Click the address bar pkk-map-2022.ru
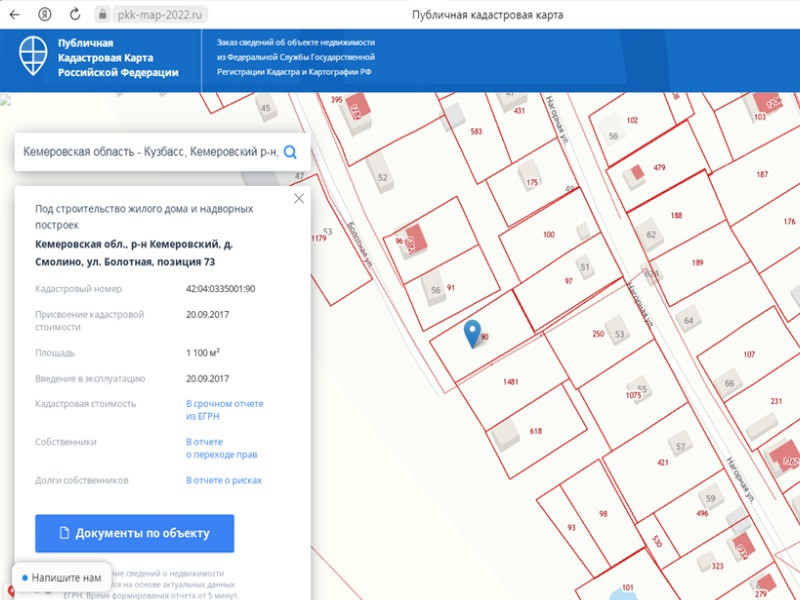 158,15
